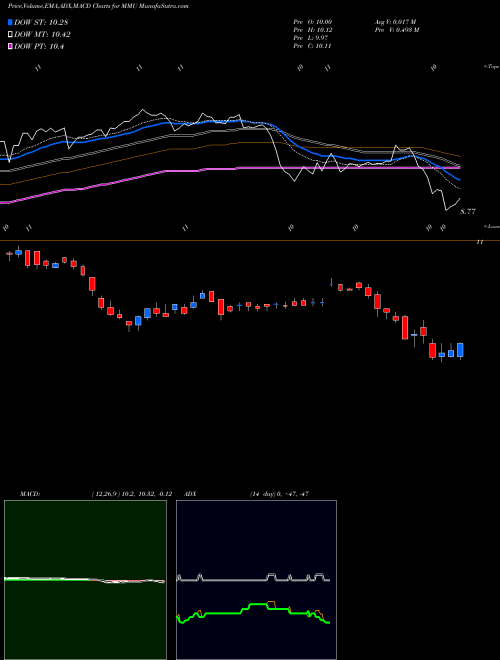Click the white DOW MT legend swatch
The height and width of the screenshot is (660, 500).
(10, 35)
